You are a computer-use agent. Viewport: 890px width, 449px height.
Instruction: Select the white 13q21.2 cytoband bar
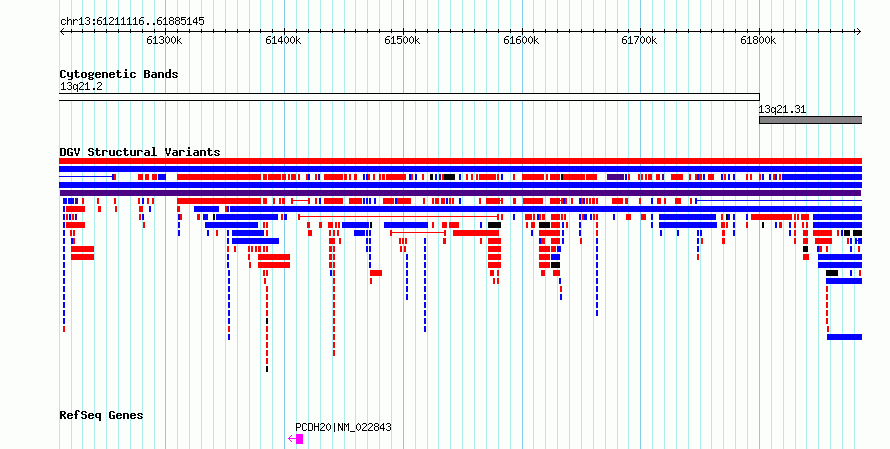[x=409, y=97]
